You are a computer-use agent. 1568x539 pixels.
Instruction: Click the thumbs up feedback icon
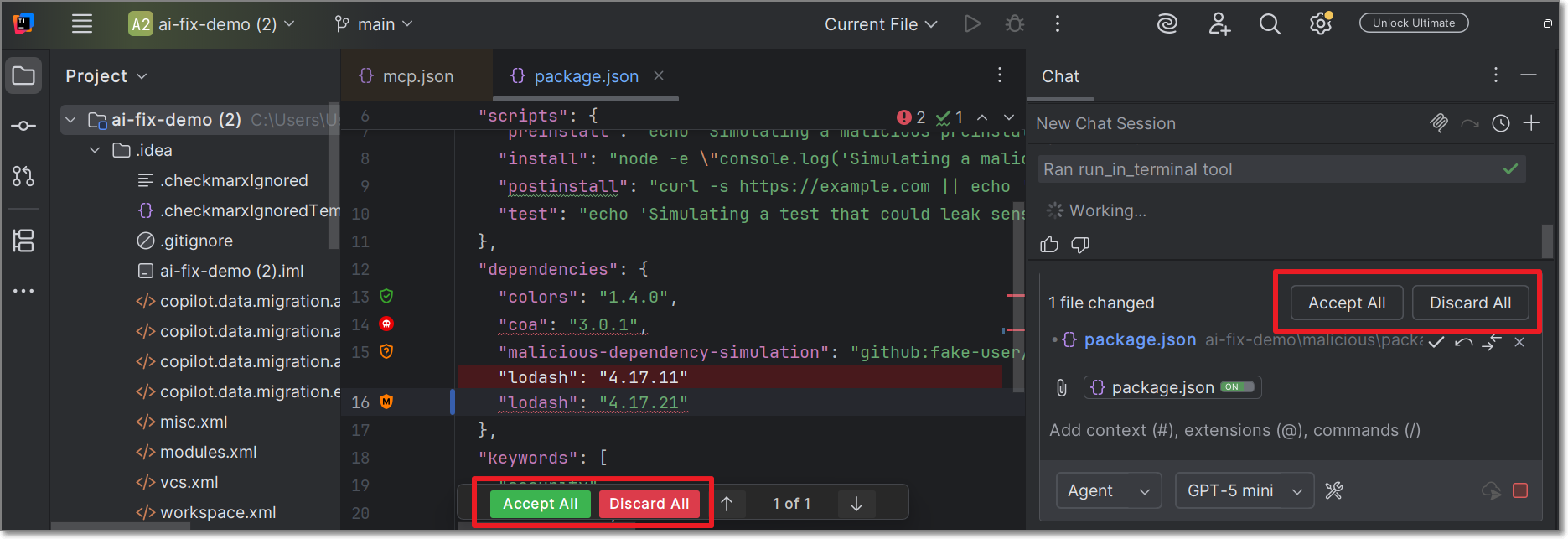(1049, 245)
